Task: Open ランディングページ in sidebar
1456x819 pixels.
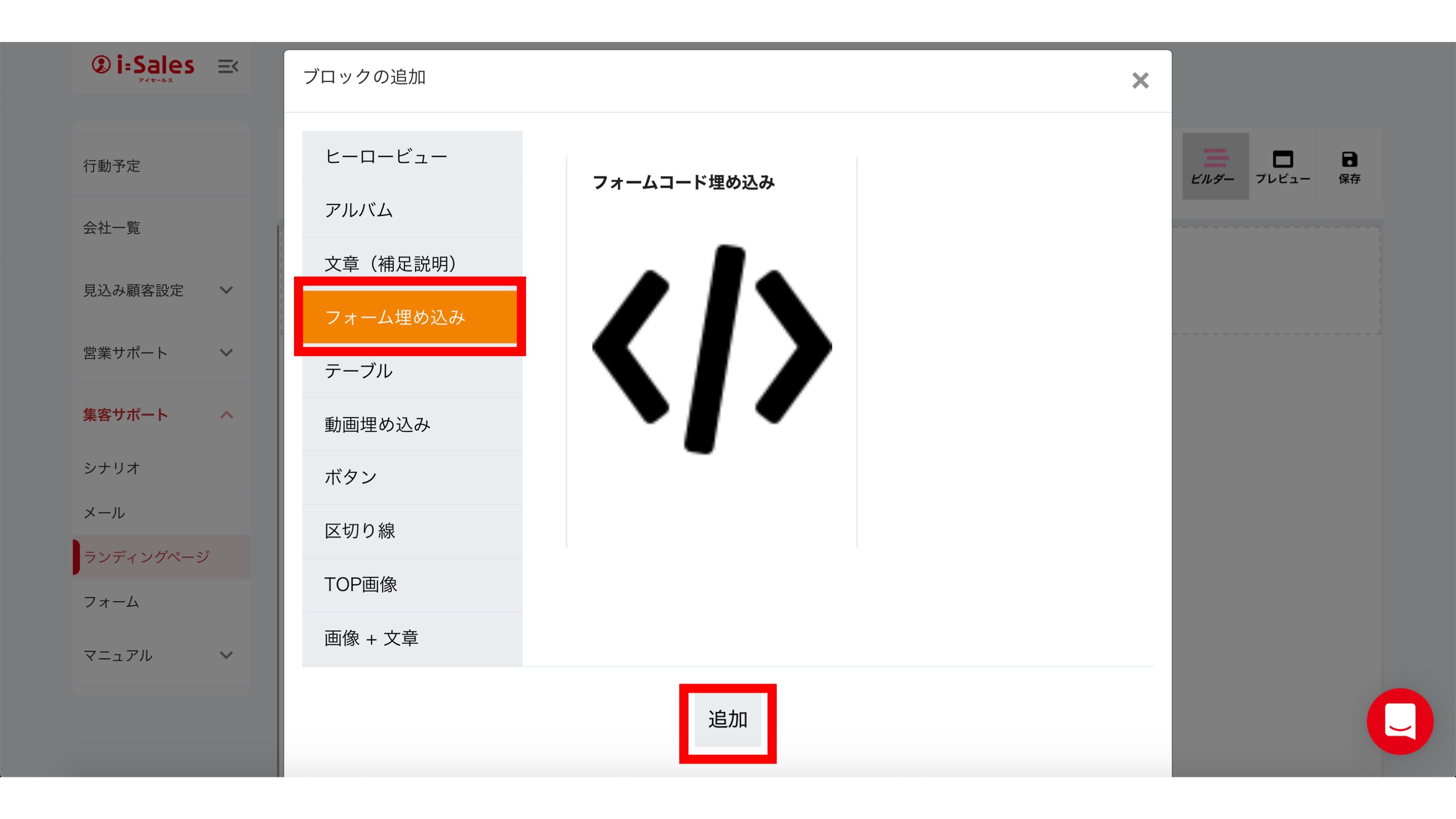Action: 147,557
